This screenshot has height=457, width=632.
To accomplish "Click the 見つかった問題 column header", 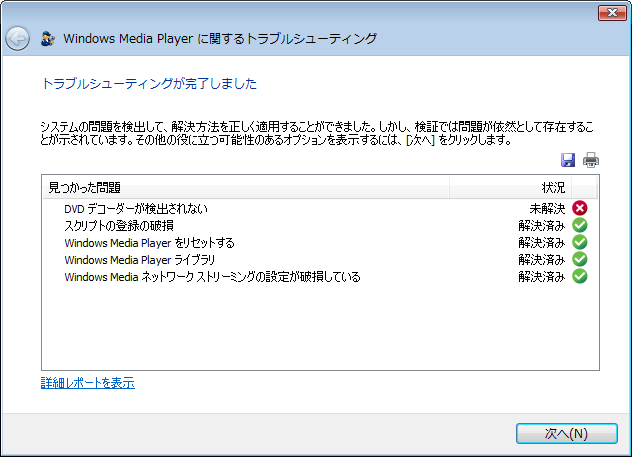I will point(246,187).
